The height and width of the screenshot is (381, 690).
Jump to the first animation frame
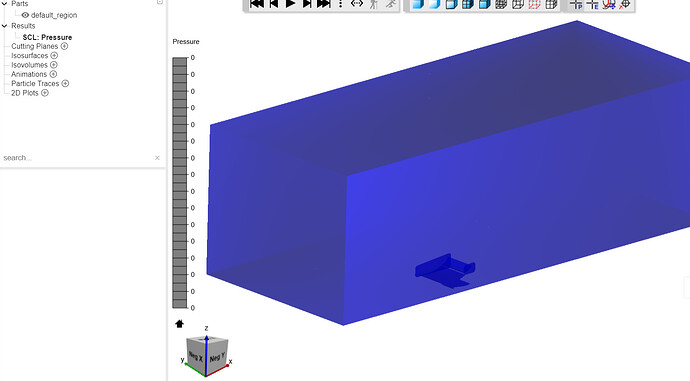(257, 4)
